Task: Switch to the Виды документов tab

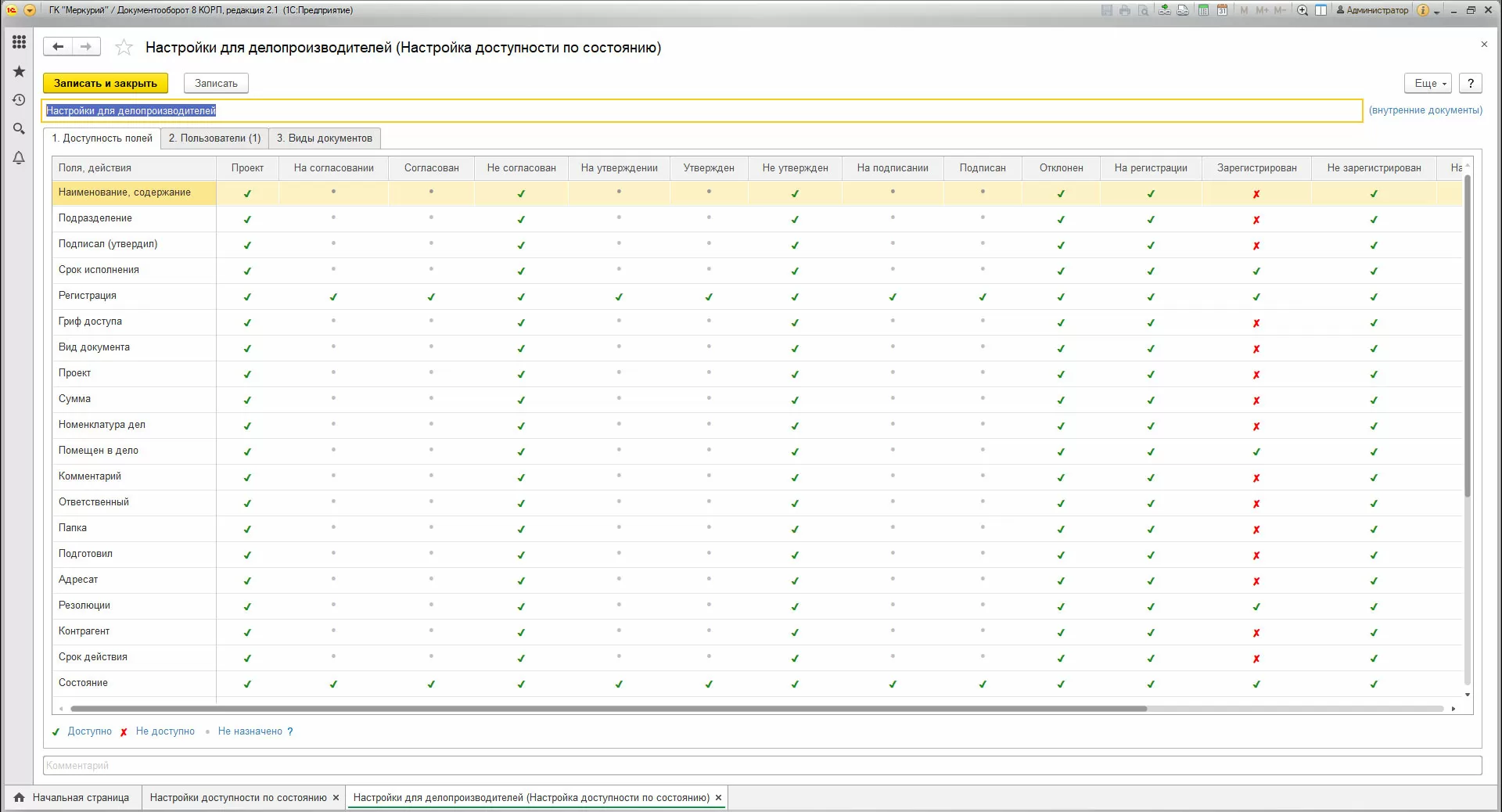Action: (x=325, y=138)
